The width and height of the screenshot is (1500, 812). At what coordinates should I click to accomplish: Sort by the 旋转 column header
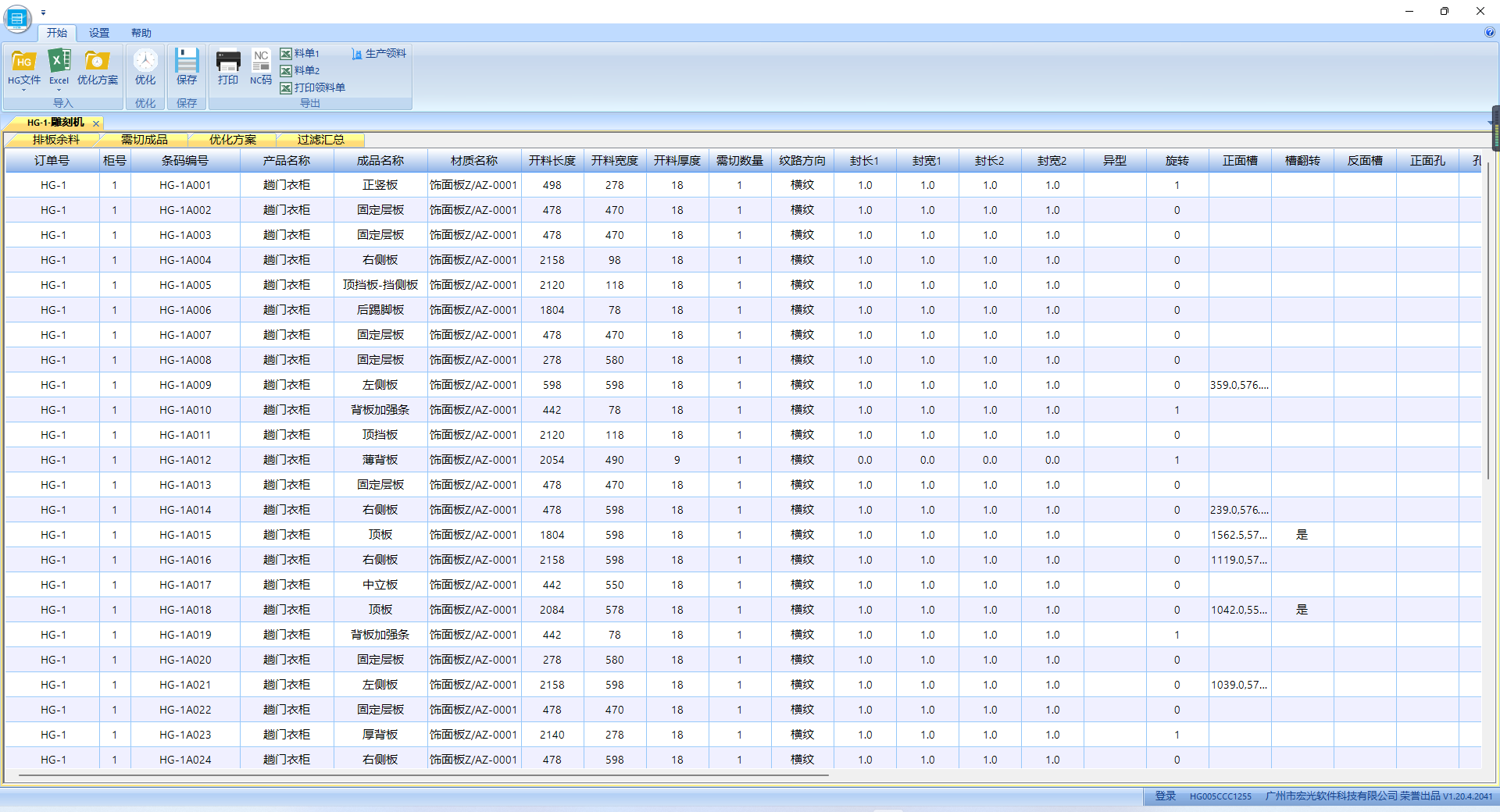(x=1177, y=161)
